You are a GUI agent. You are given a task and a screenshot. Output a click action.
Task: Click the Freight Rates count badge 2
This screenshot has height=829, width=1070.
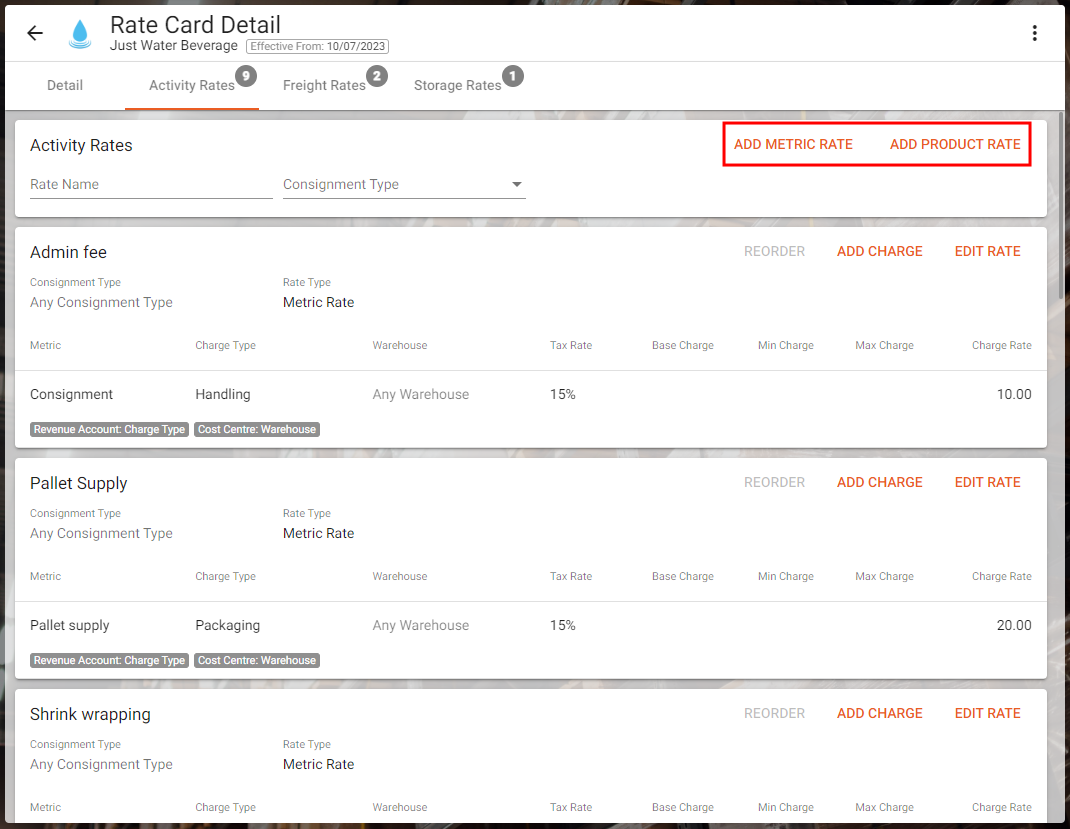pos(377,76)
